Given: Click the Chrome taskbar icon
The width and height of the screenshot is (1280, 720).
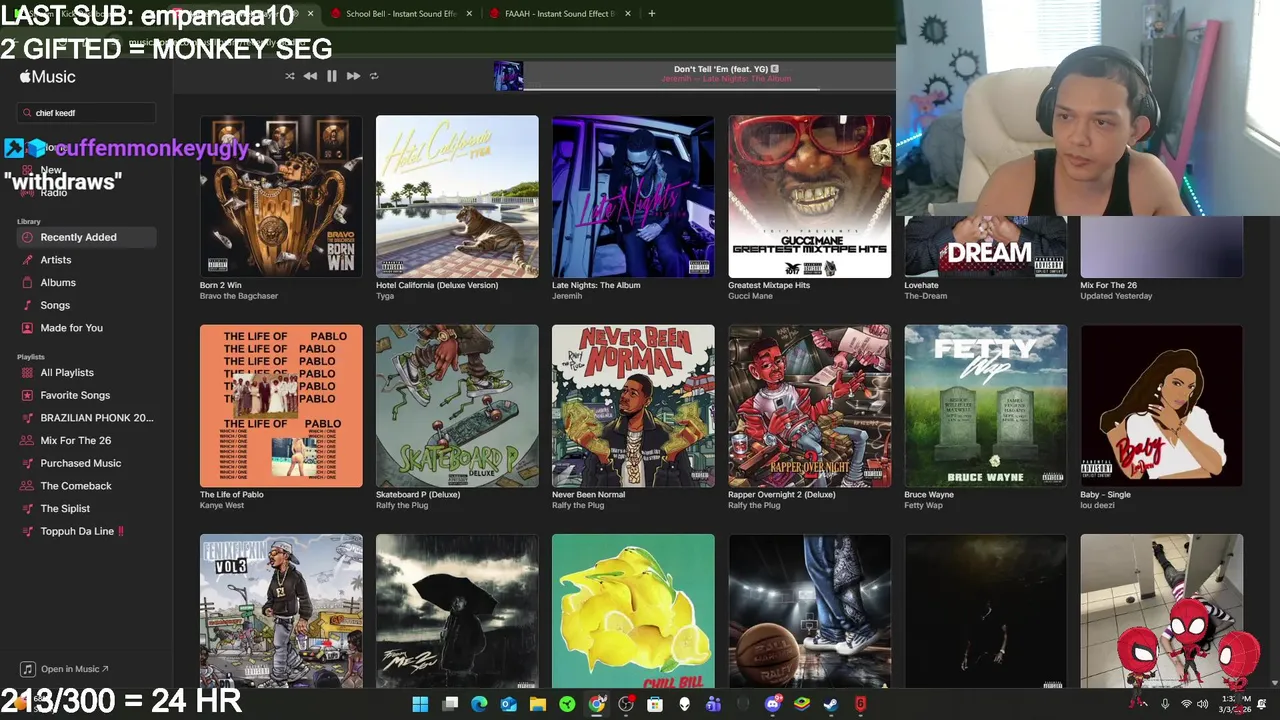Looking at the screenshot, I should point(597,704).
